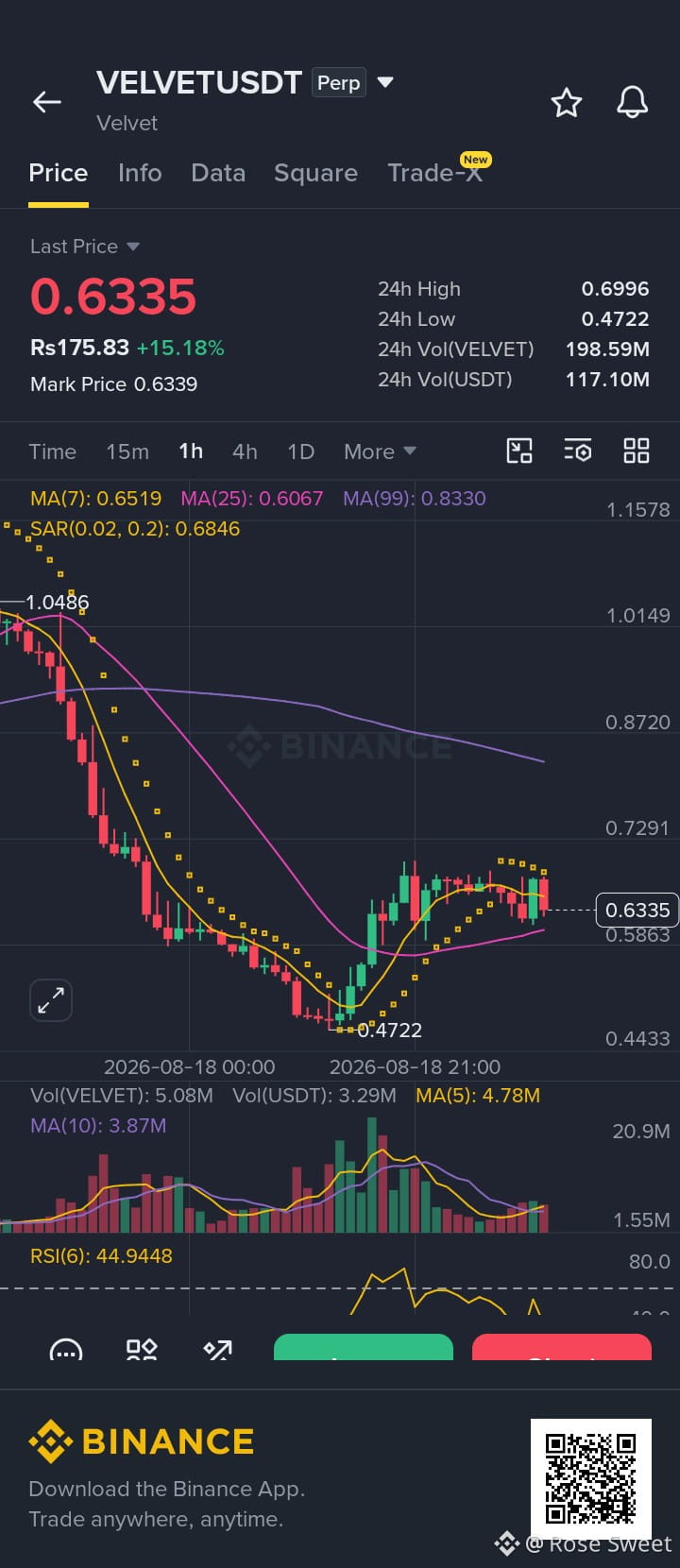Screen dimensions: 680x1568
Task: Open chart drawing tools icon
Action: pyautogui.click(x=519, y=451)
